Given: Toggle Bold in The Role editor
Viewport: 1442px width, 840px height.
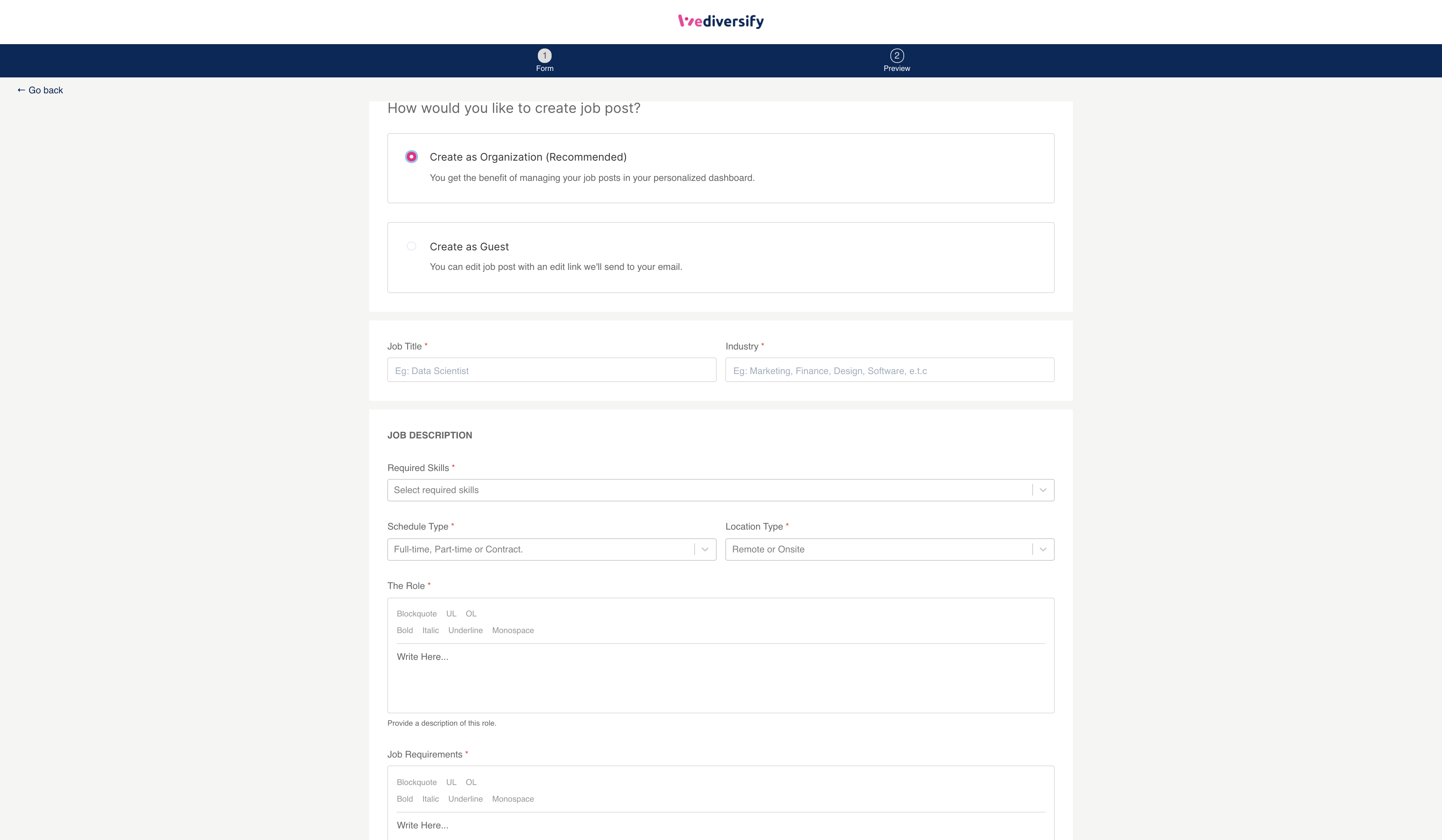Looking at the screenshot, I should click(x=405, y=630).
